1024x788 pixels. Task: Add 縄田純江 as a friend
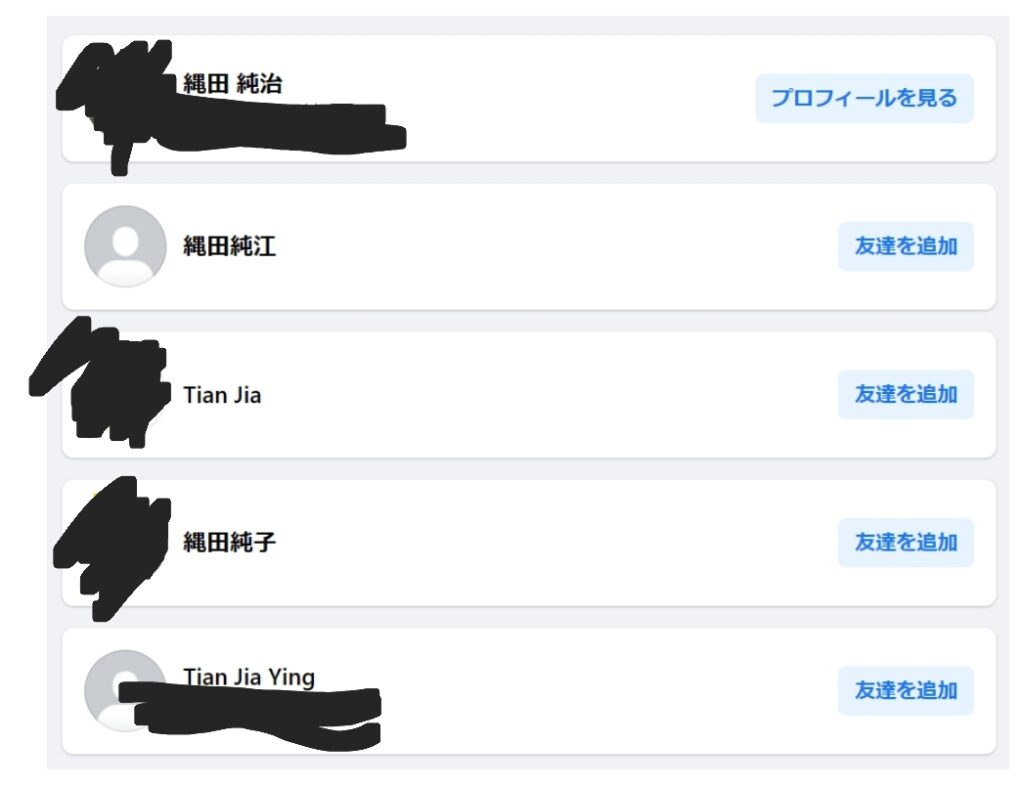click(906, 247)
